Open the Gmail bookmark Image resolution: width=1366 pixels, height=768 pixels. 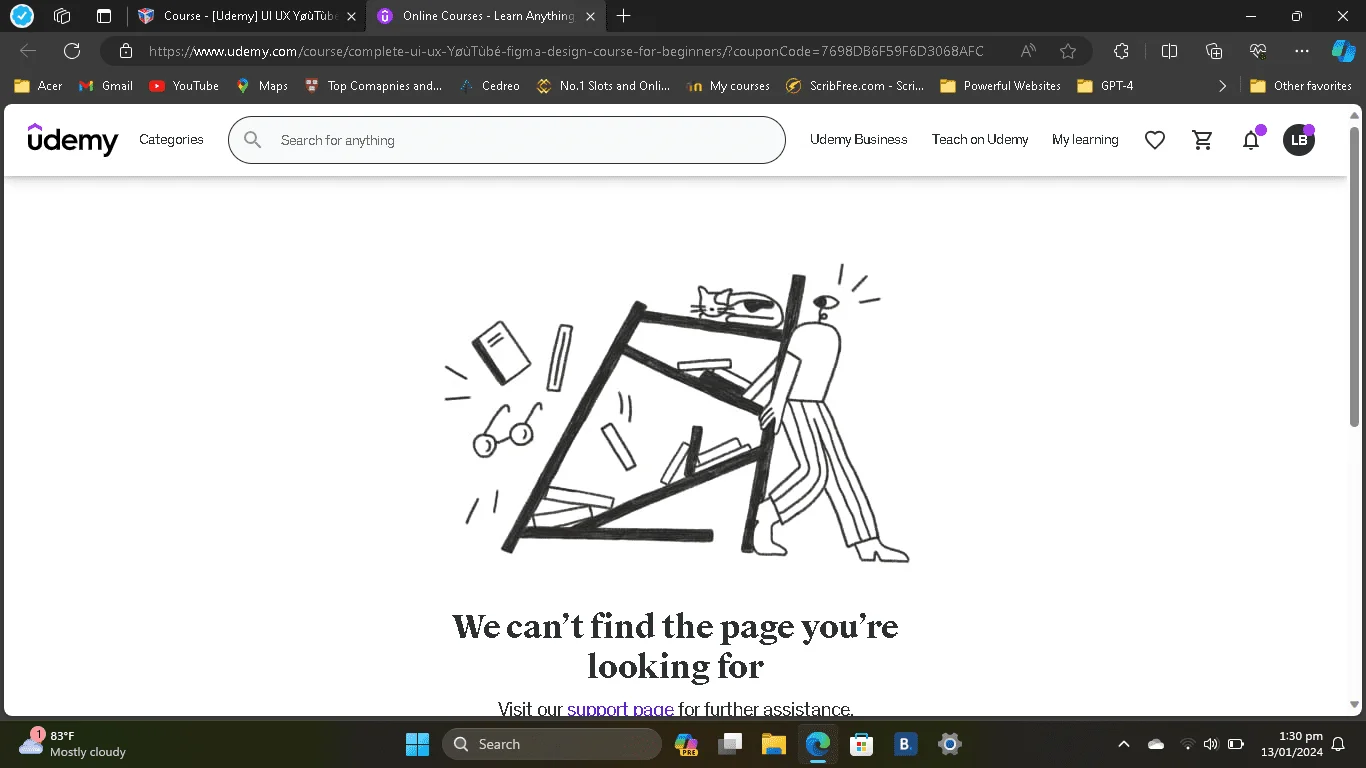(x=105, y=86)
